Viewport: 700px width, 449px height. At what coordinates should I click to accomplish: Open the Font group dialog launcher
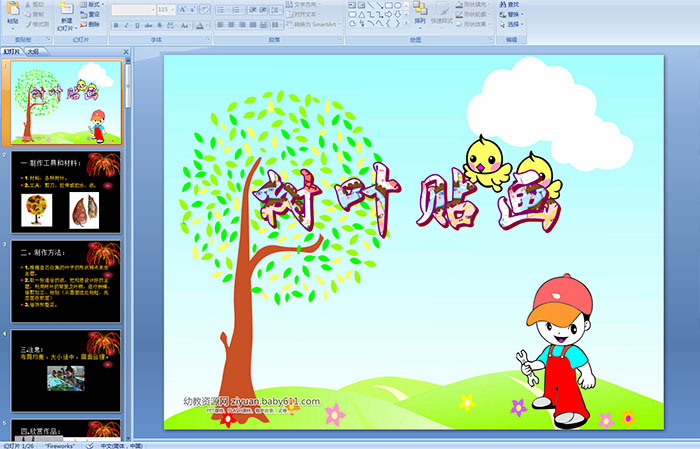pyautogui.click(x=208, y=39)
